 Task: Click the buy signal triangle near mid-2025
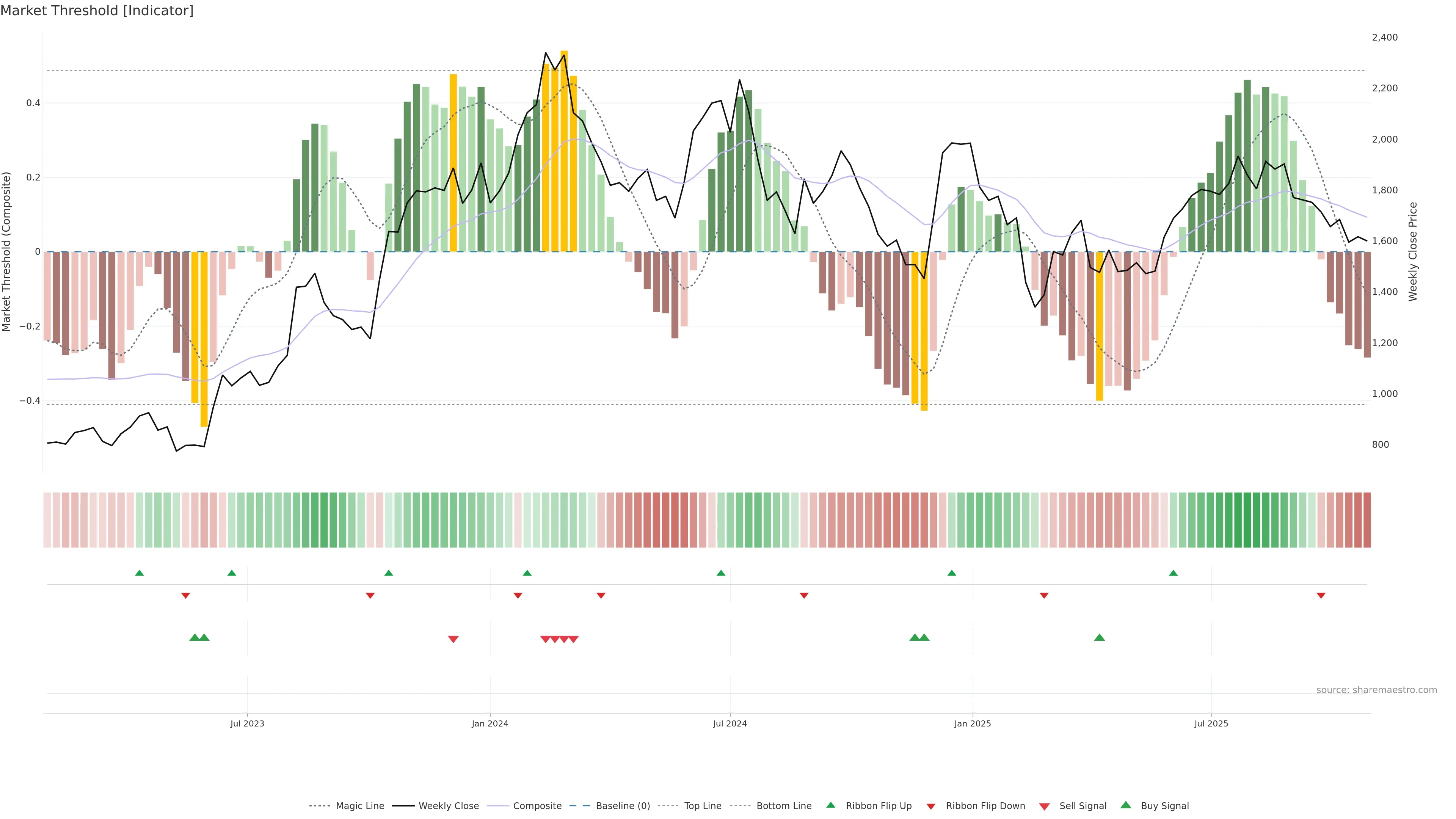coord(1099,637)
